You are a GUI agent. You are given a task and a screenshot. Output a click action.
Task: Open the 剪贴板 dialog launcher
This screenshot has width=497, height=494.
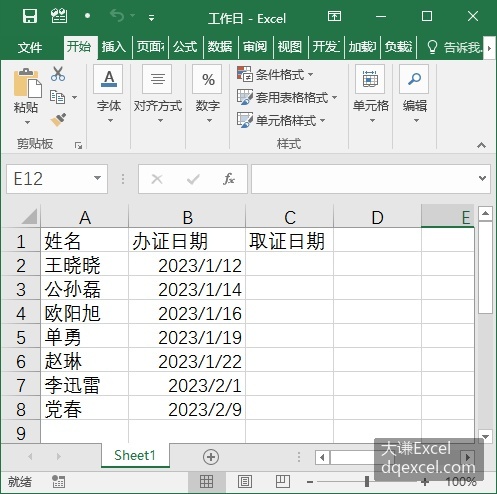tap(78, 145)
